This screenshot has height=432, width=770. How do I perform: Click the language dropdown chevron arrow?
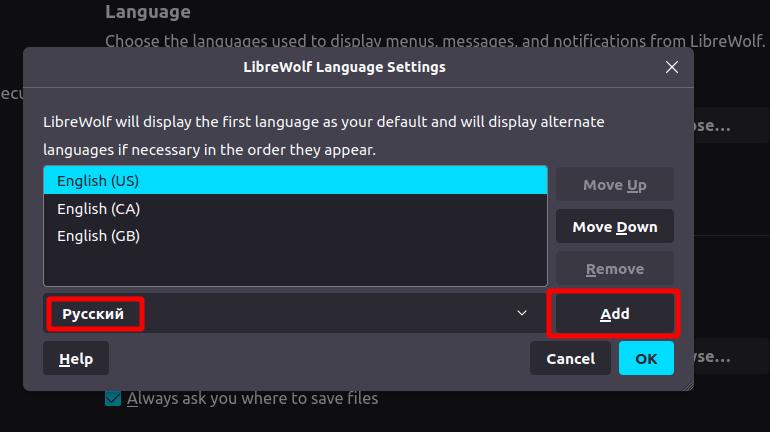(x=521, y=314)
